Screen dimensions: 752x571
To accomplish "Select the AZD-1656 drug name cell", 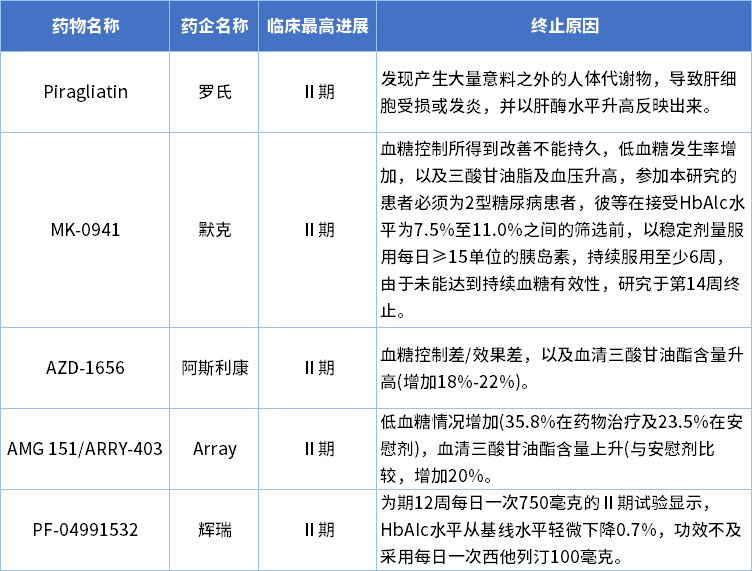I will click(85, 368).
